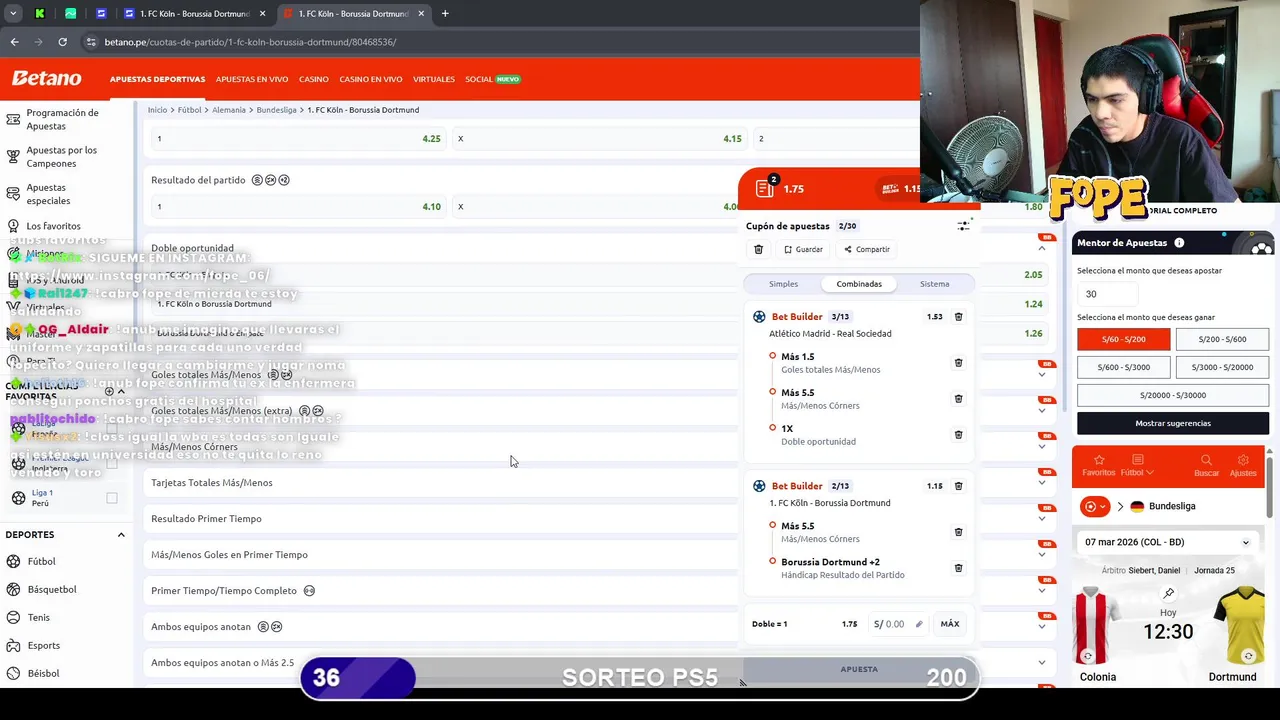This screenshot has width=1280, height=720.
Task: Open Ajustes gear in match widget
Action: [x=1243, y=465]
